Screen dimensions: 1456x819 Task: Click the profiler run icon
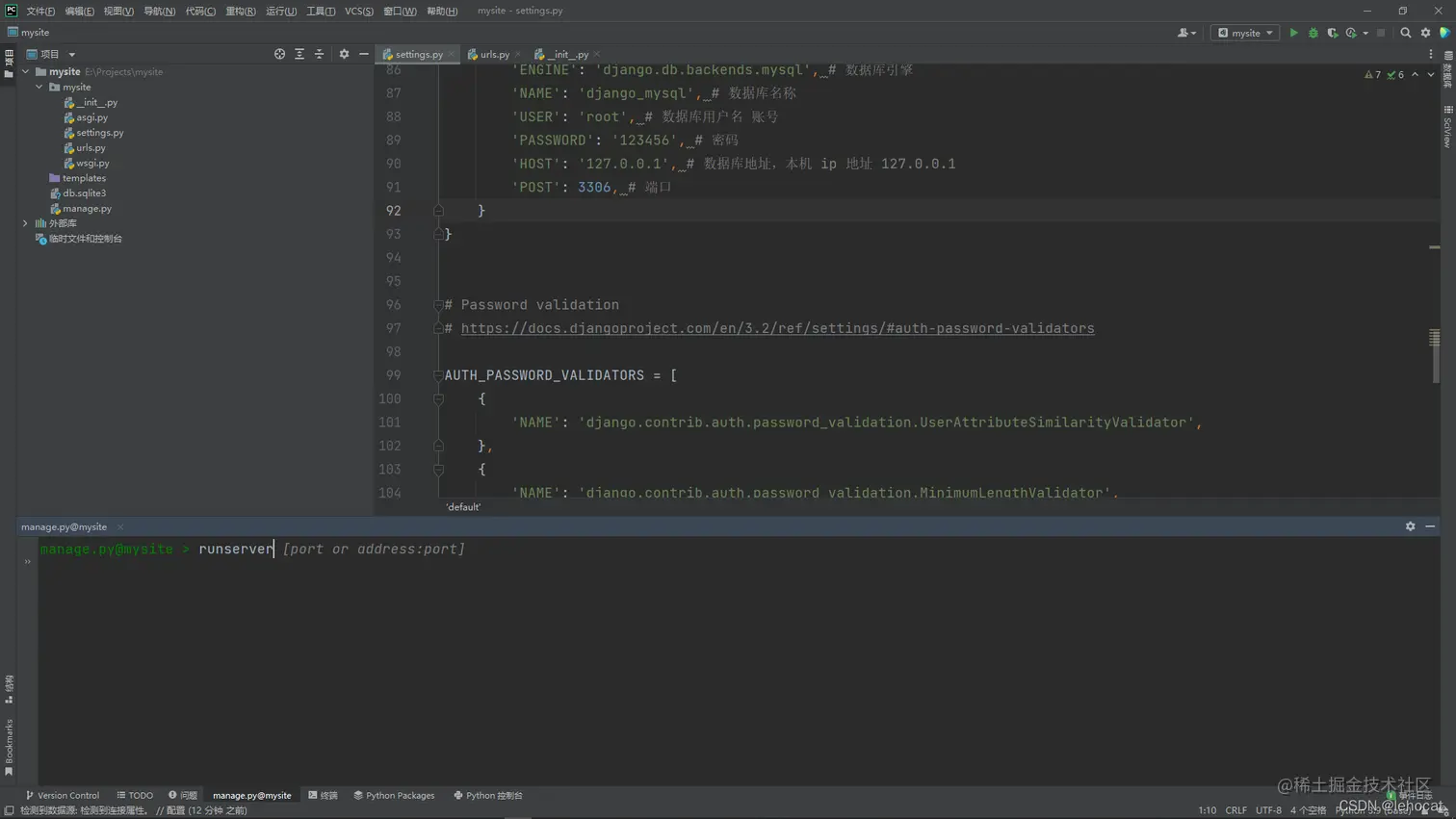coord(1352,33)
